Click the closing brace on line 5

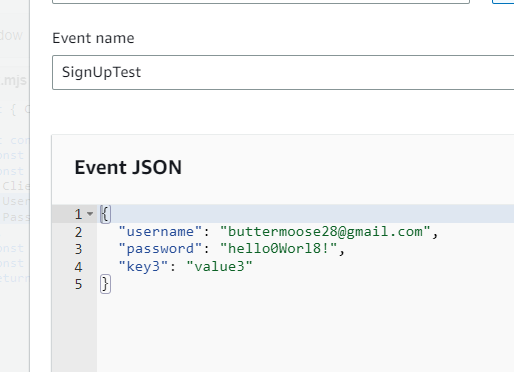(x=105, y=284)
